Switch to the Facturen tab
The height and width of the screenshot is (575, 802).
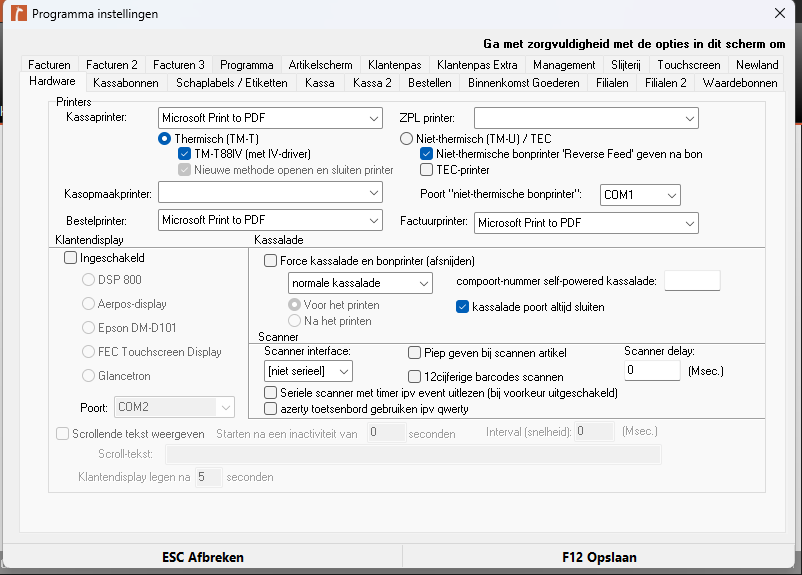49,65
